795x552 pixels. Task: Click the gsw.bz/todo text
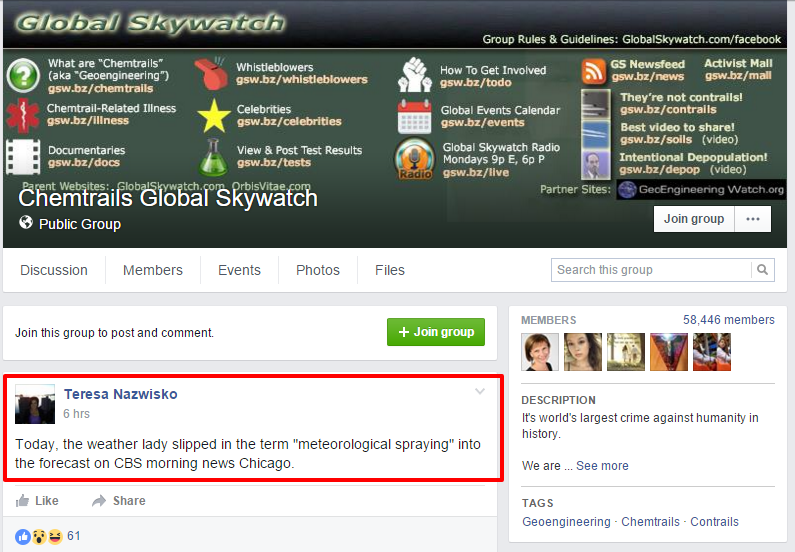coord(476,83)
